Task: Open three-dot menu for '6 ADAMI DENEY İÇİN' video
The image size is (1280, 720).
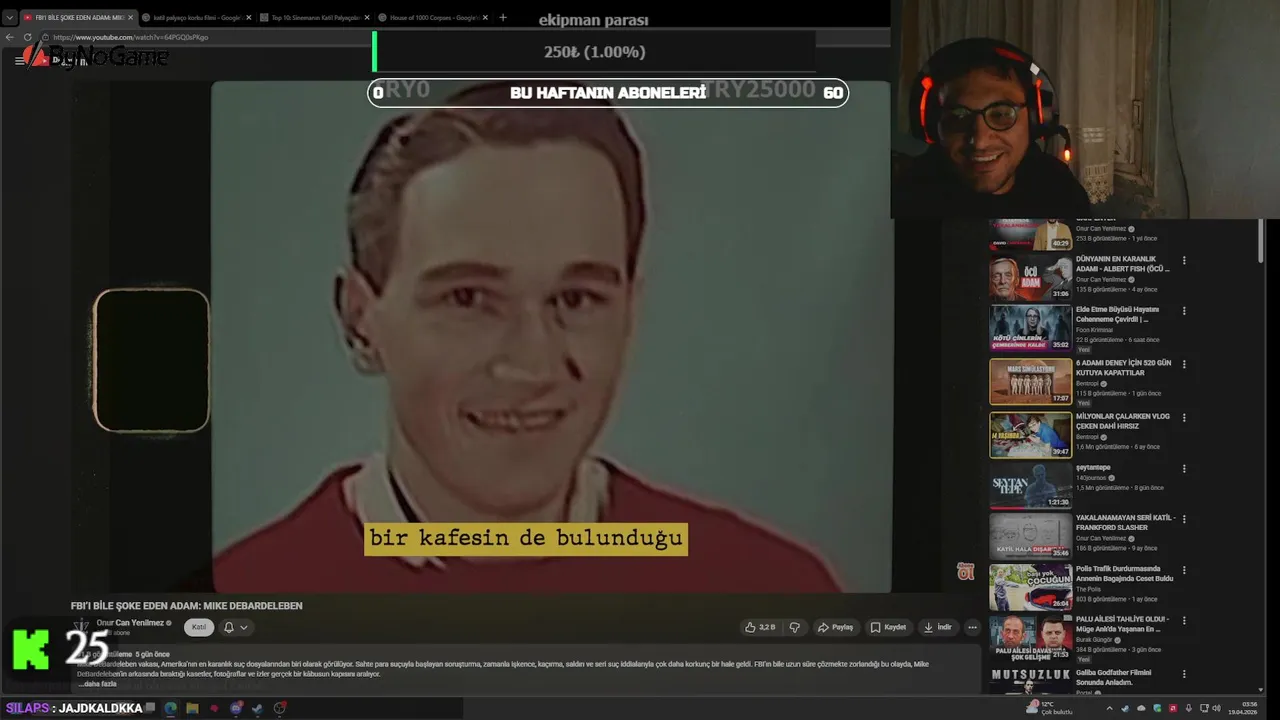Action: (x=1184, y=364)
